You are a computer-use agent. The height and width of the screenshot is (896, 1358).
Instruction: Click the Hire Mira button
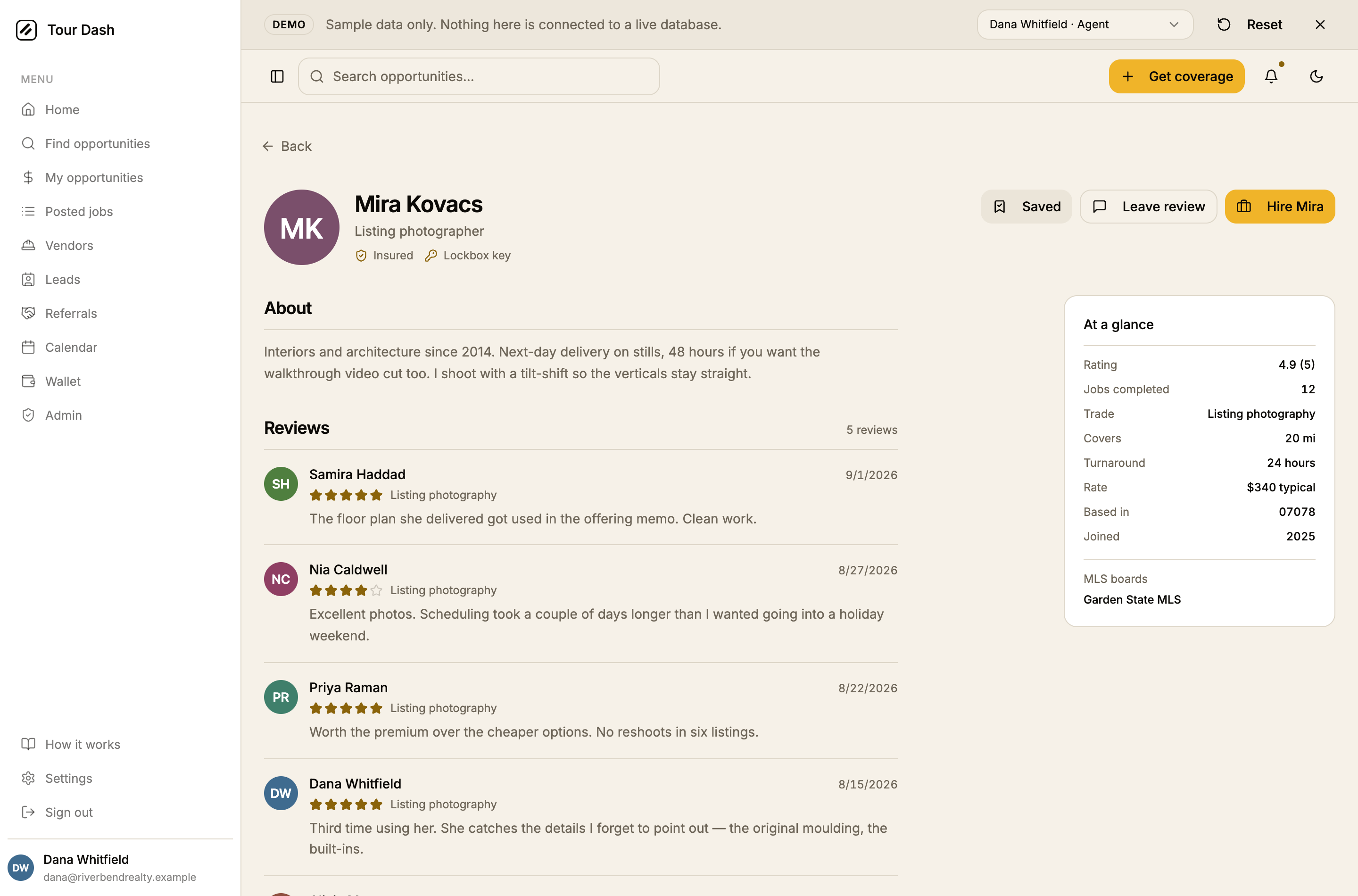tap(1280, 206)
